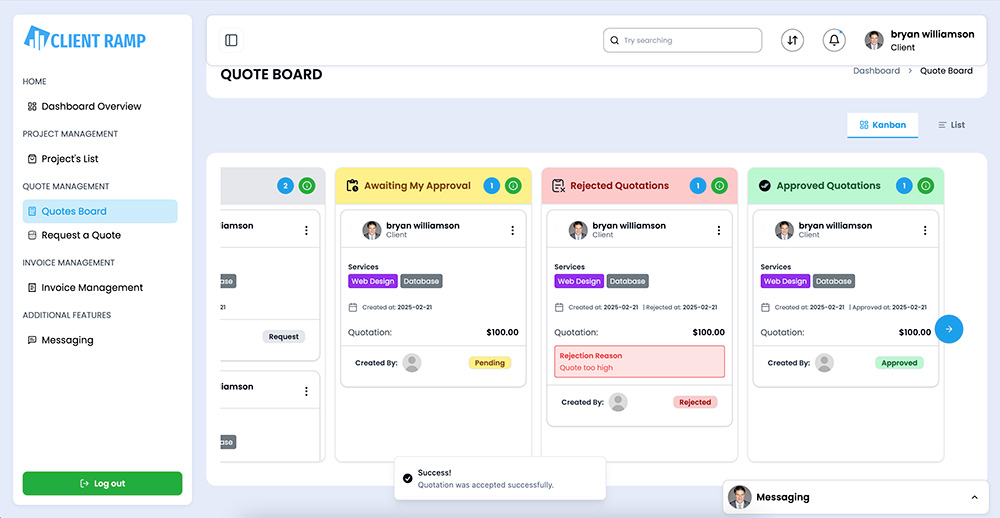Click Web Design tag on Pending card

(x=373, y=281)
